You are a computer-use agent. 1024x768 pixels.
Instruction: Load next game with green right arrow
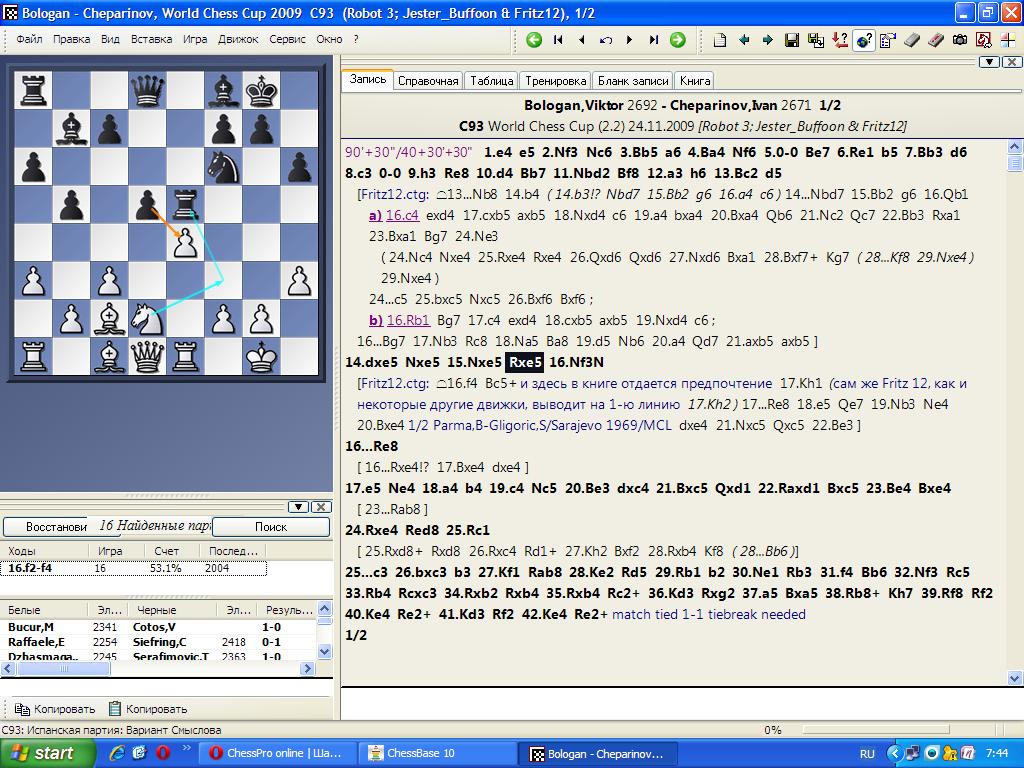(678, 40)
